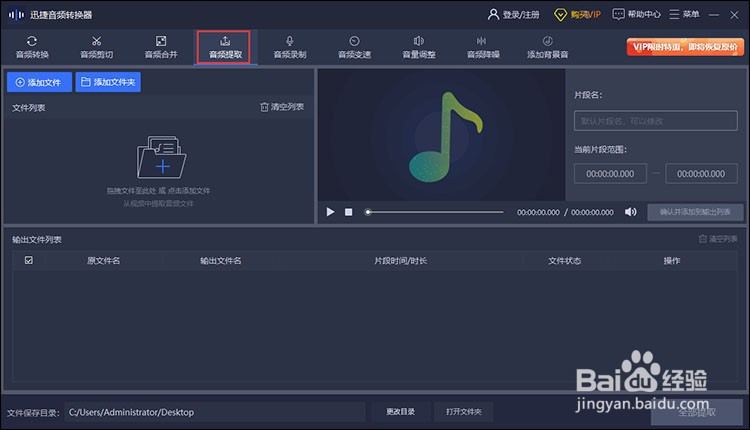Click the 迅捷音频转换器 app logo icon
The height and width of the screenshot is (430, 750).
[x=16, y=15]
